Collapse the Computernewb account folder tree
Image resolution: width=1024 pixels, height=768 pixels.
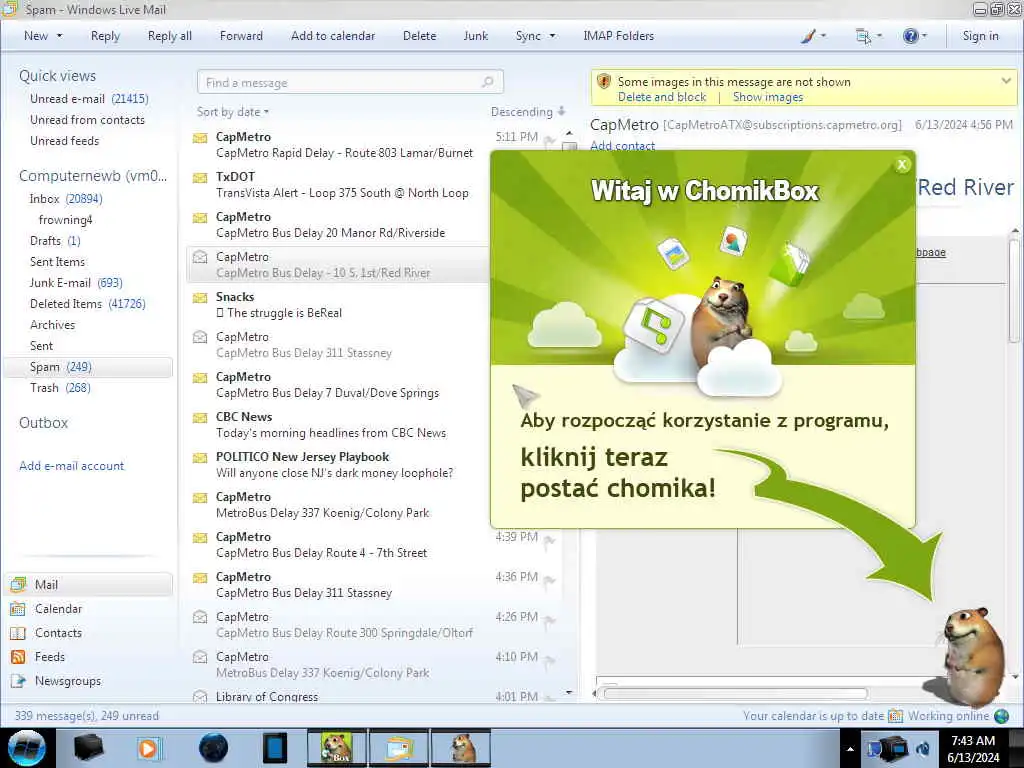click(x=93, y=176)
